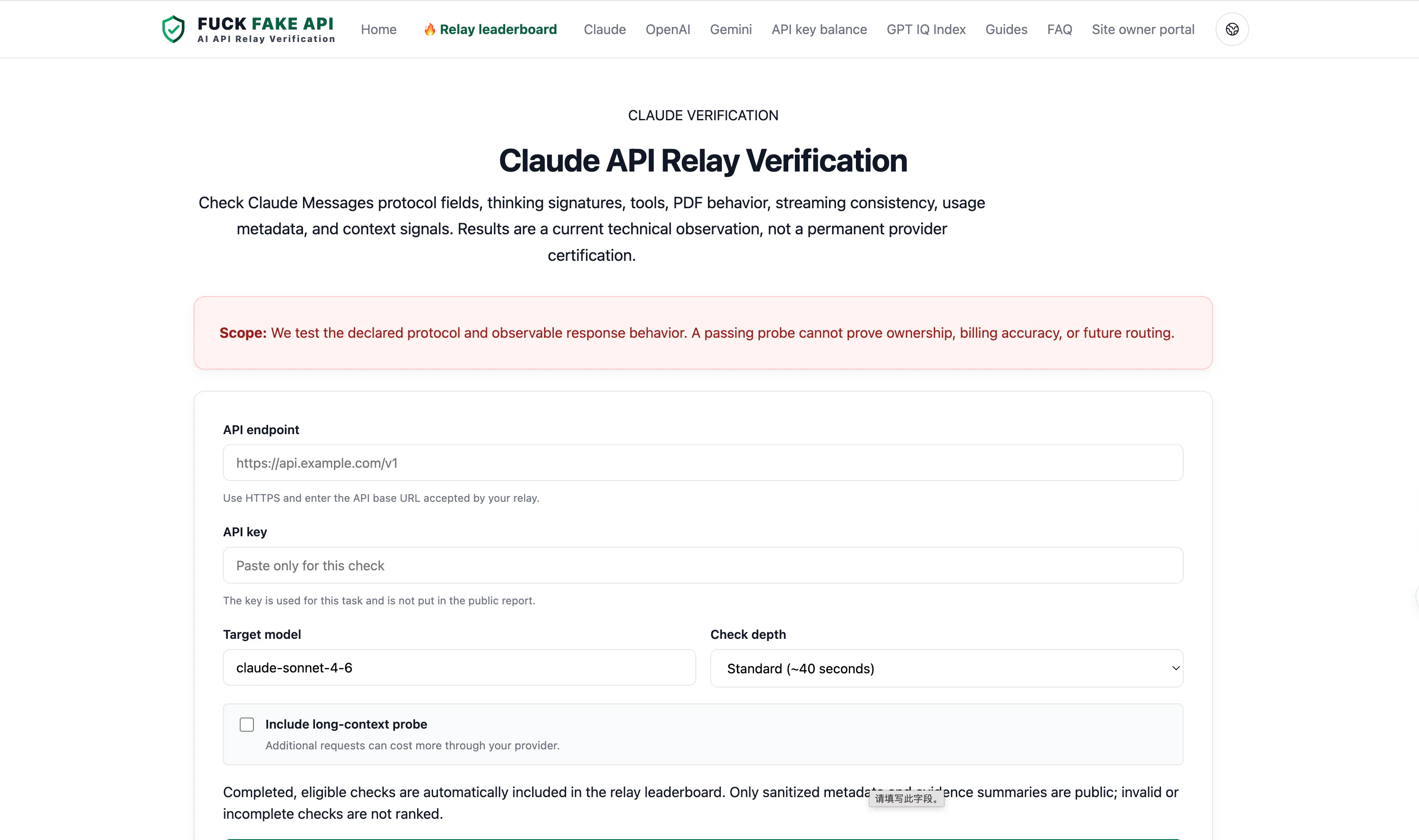This screenshot has width=1419, height=840.
Task: Click the red Scope notice text
Action: tap(697, 333)
